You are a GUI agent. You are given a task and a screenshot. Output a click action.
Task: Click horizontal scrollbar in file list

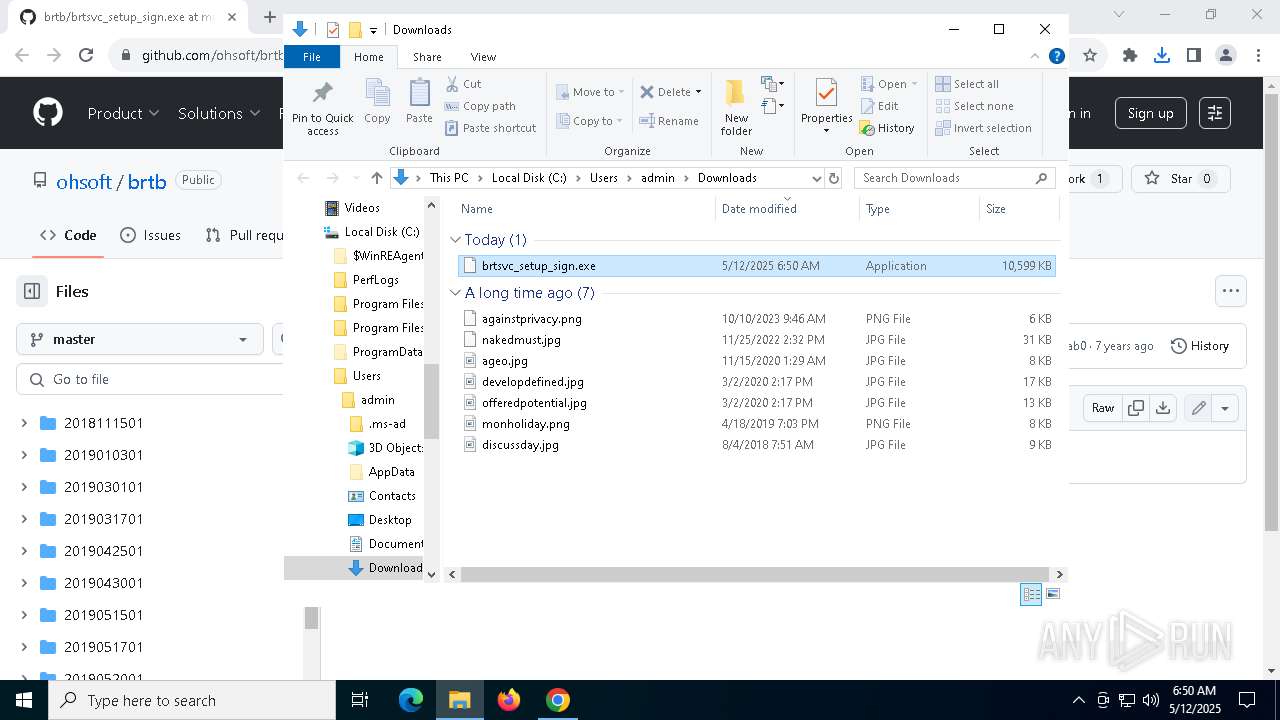(x=756, y=575)
